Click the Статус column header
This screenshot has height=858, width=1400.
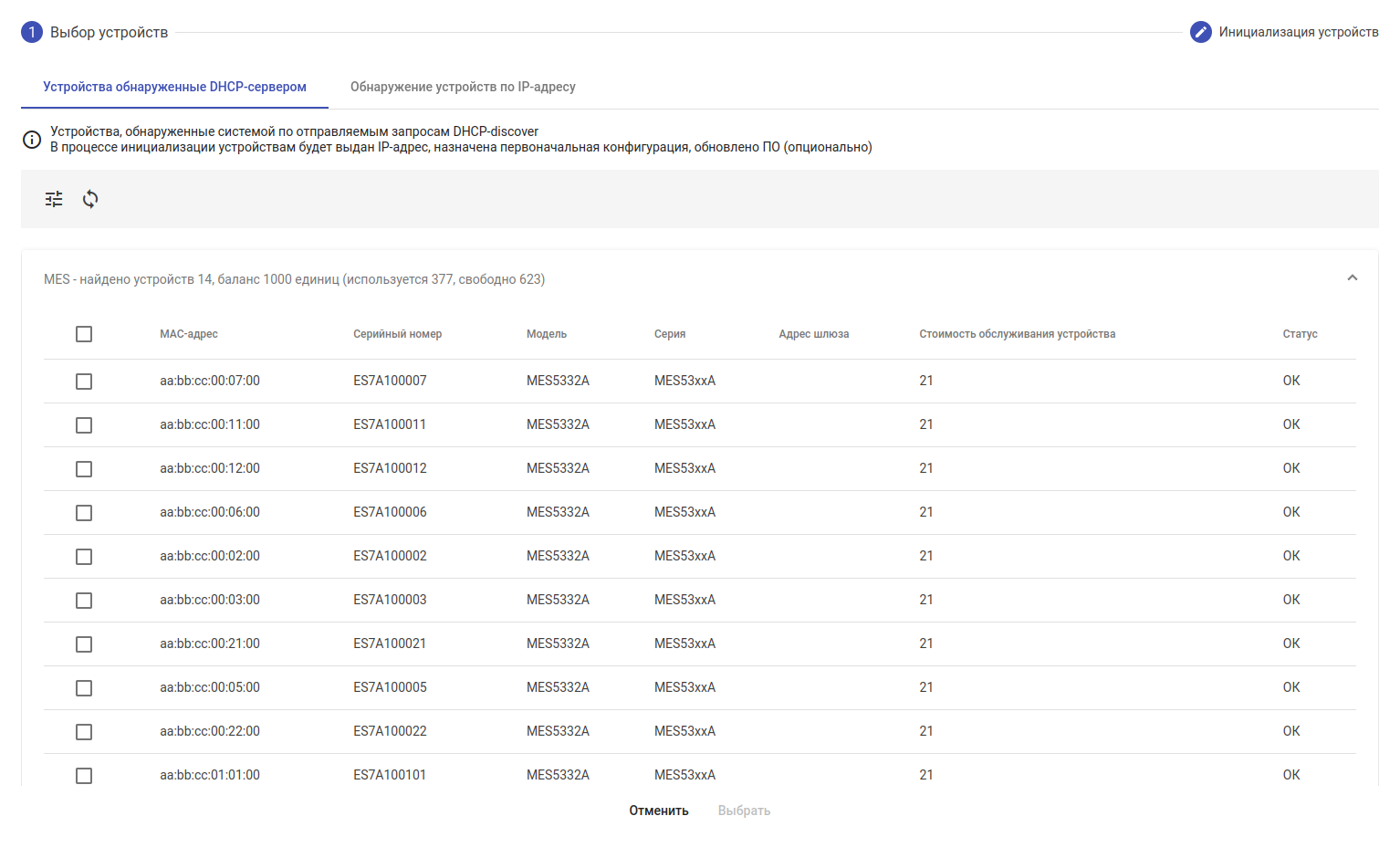(1300, 334)
